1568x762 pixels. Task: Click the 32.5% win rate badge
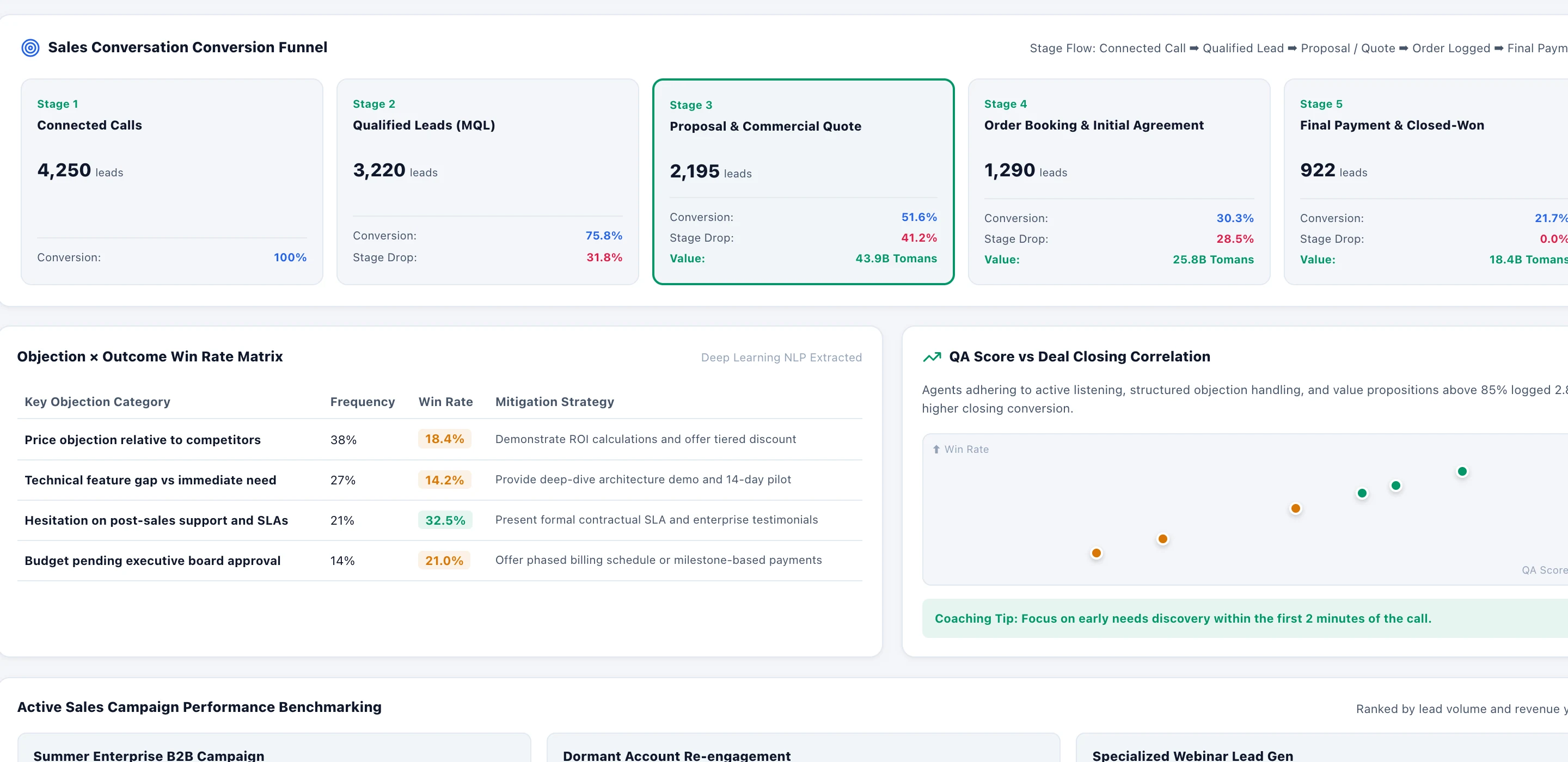445,520
